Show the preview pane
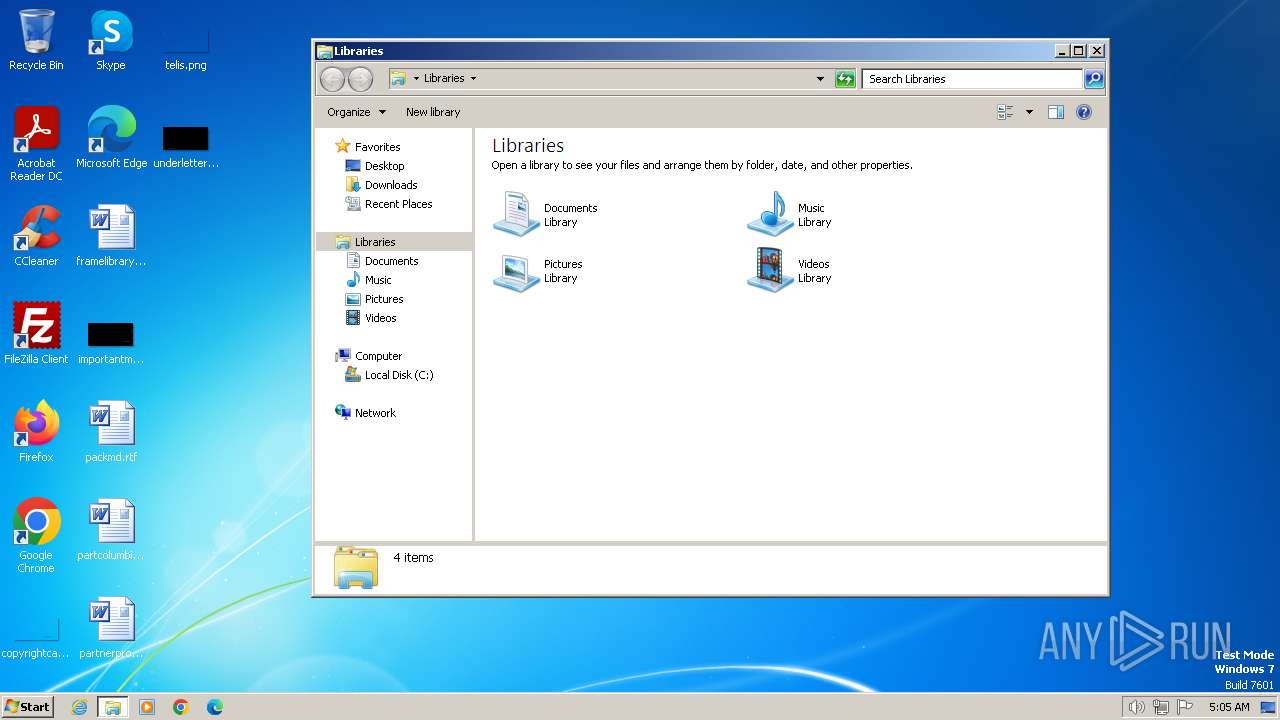This screenshot has height=720, width=1280. pos(1056,112)
